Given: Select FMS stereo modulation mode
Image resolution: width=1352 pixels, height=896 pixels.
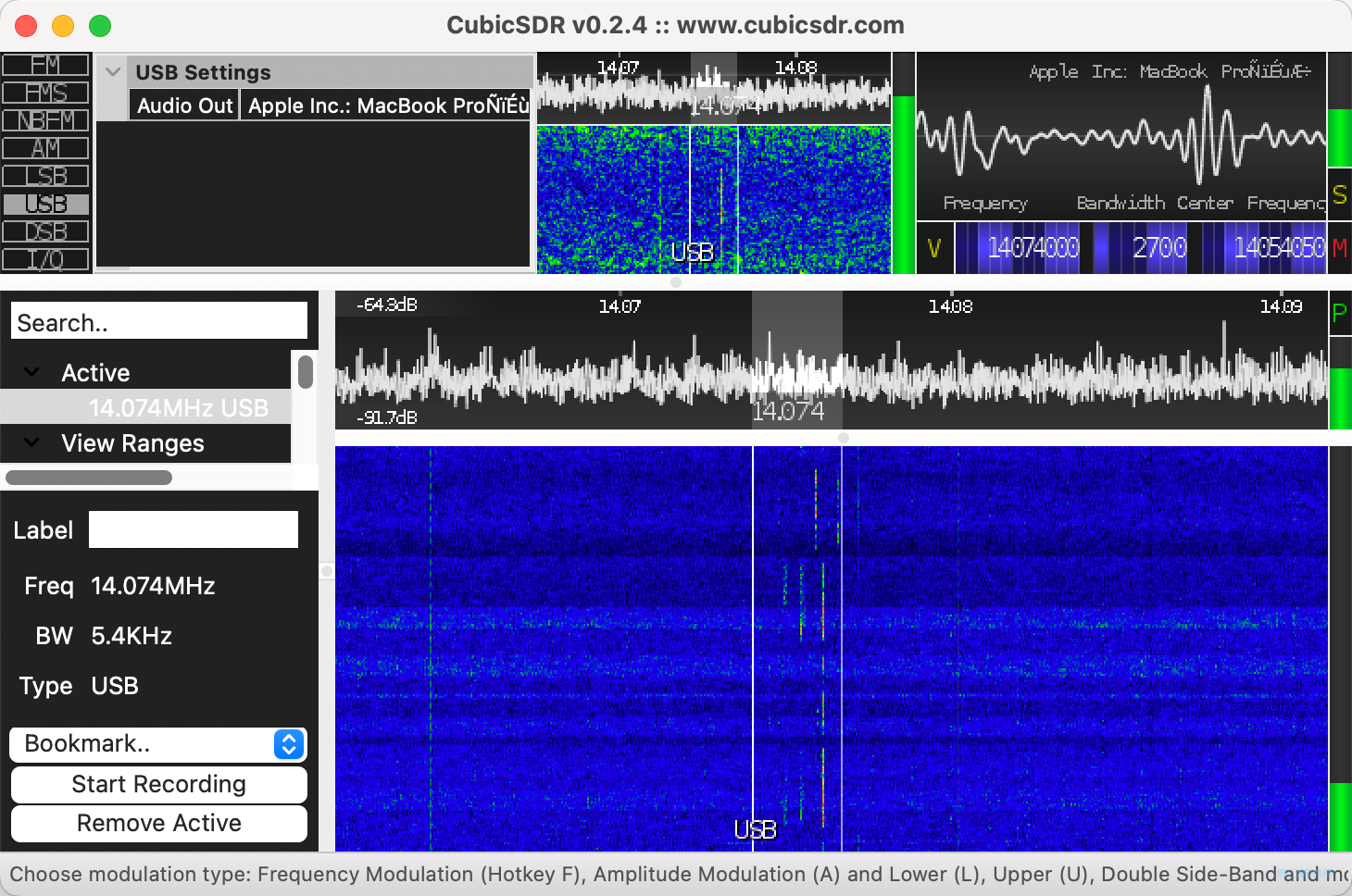Looking at the screenshot, I should click(45, 93).
